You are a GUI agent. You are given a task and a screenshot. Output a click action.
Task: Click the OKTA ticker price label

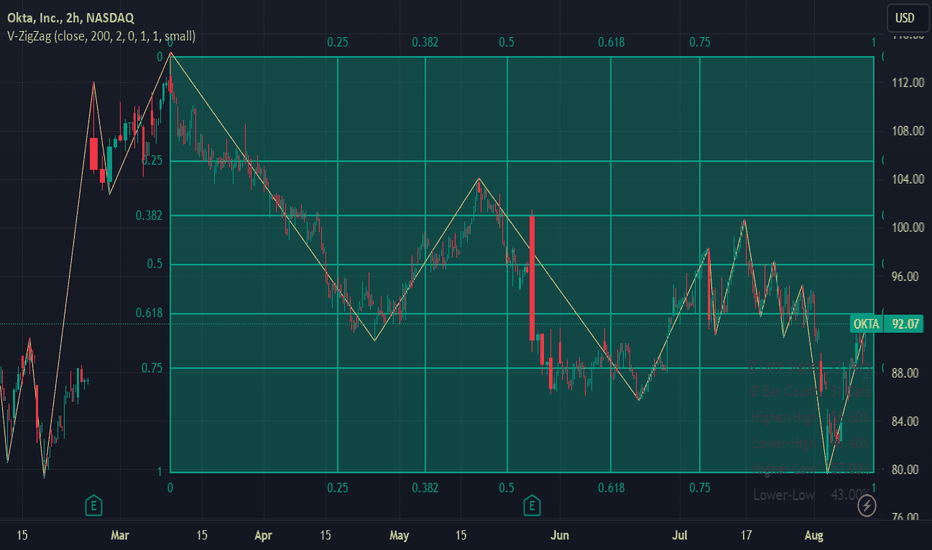866,324
